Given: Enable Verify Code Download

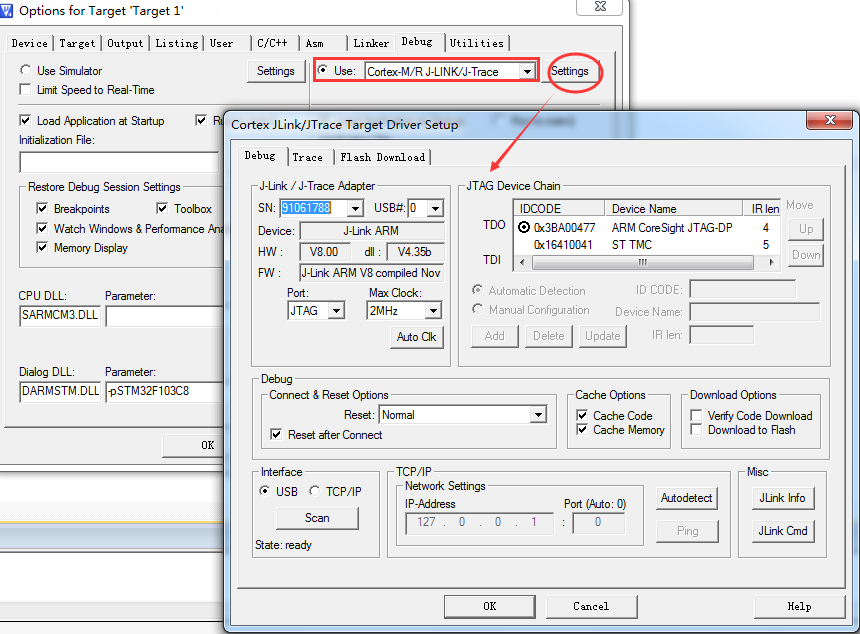Looking at the screenshot, I should pos(696,415).
